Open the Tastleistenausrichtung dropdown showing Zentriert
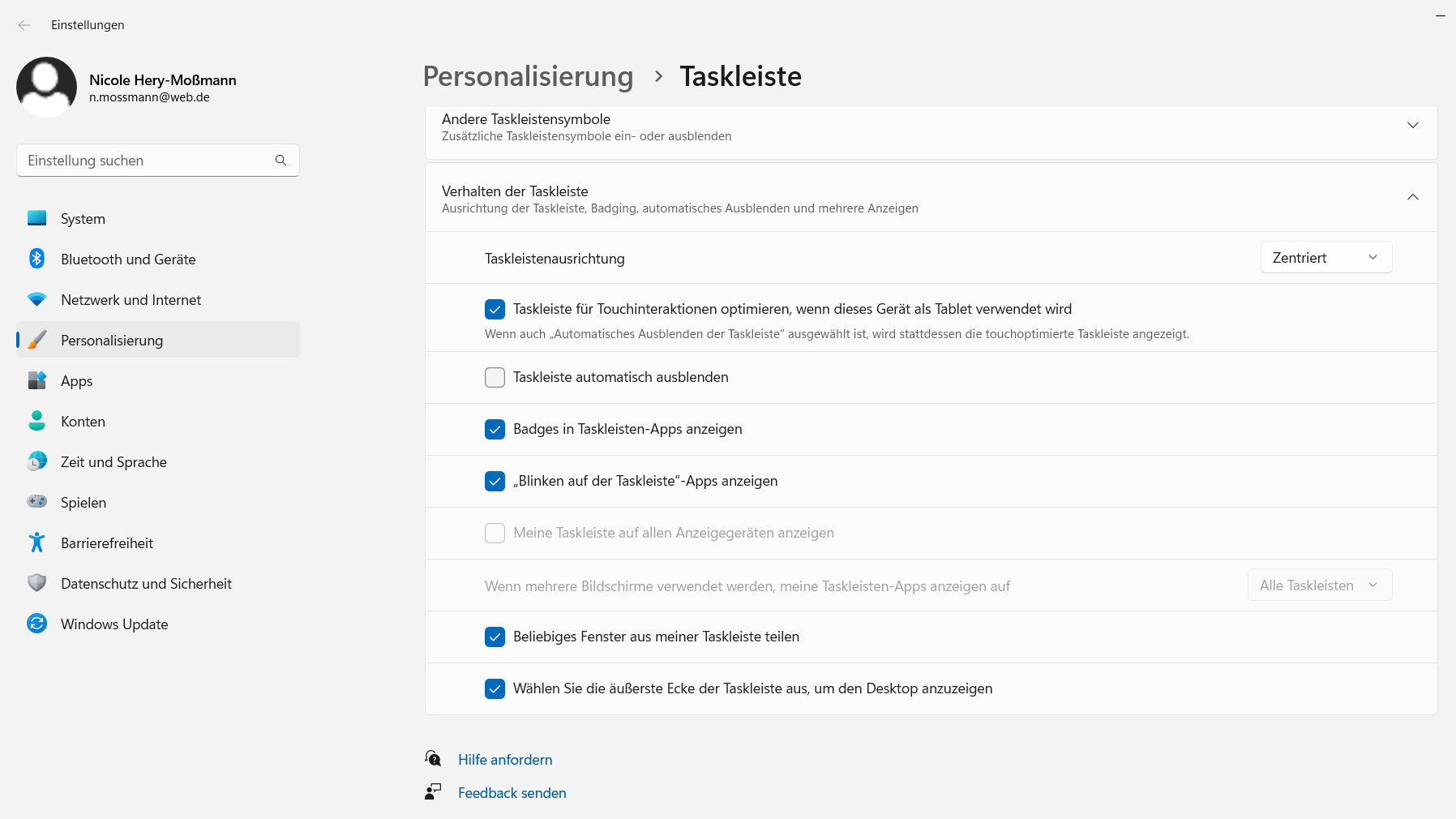The width and height of the screenshot is (1456, 819). tap(1325, 257)
